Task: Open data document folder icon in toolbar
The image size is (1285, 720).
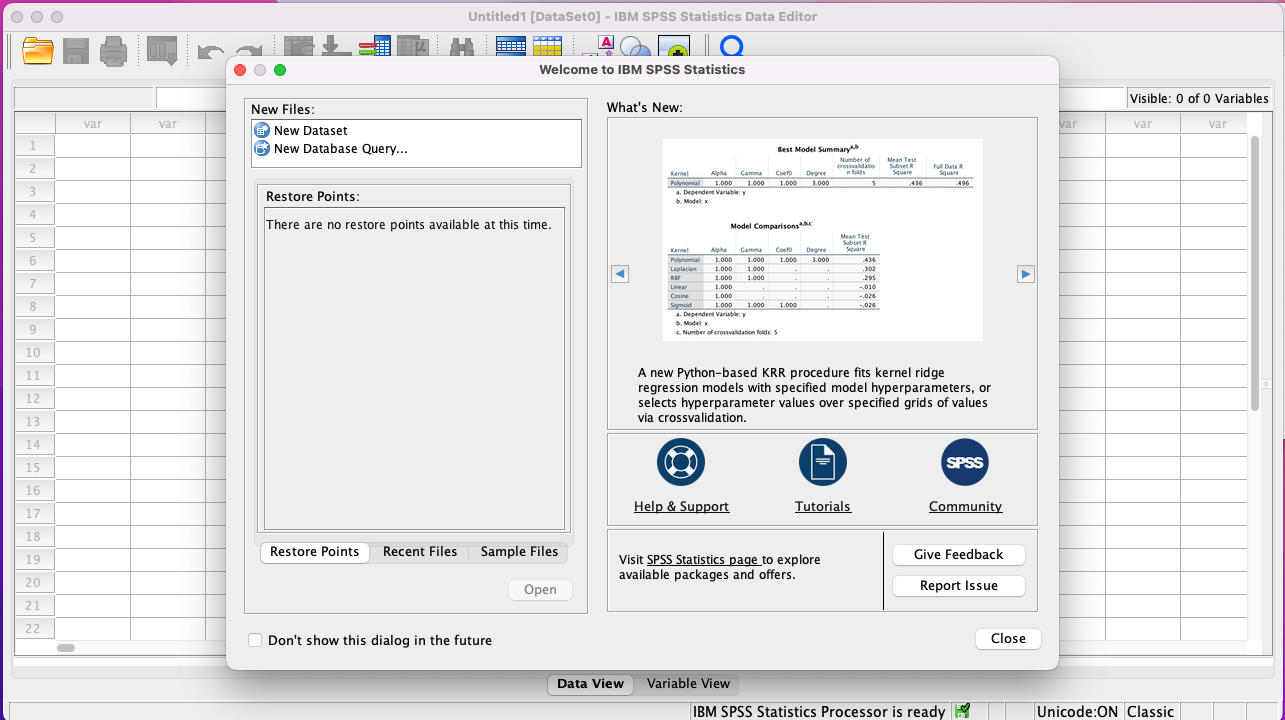Action: pyautogui.click(x=38, y=50)
